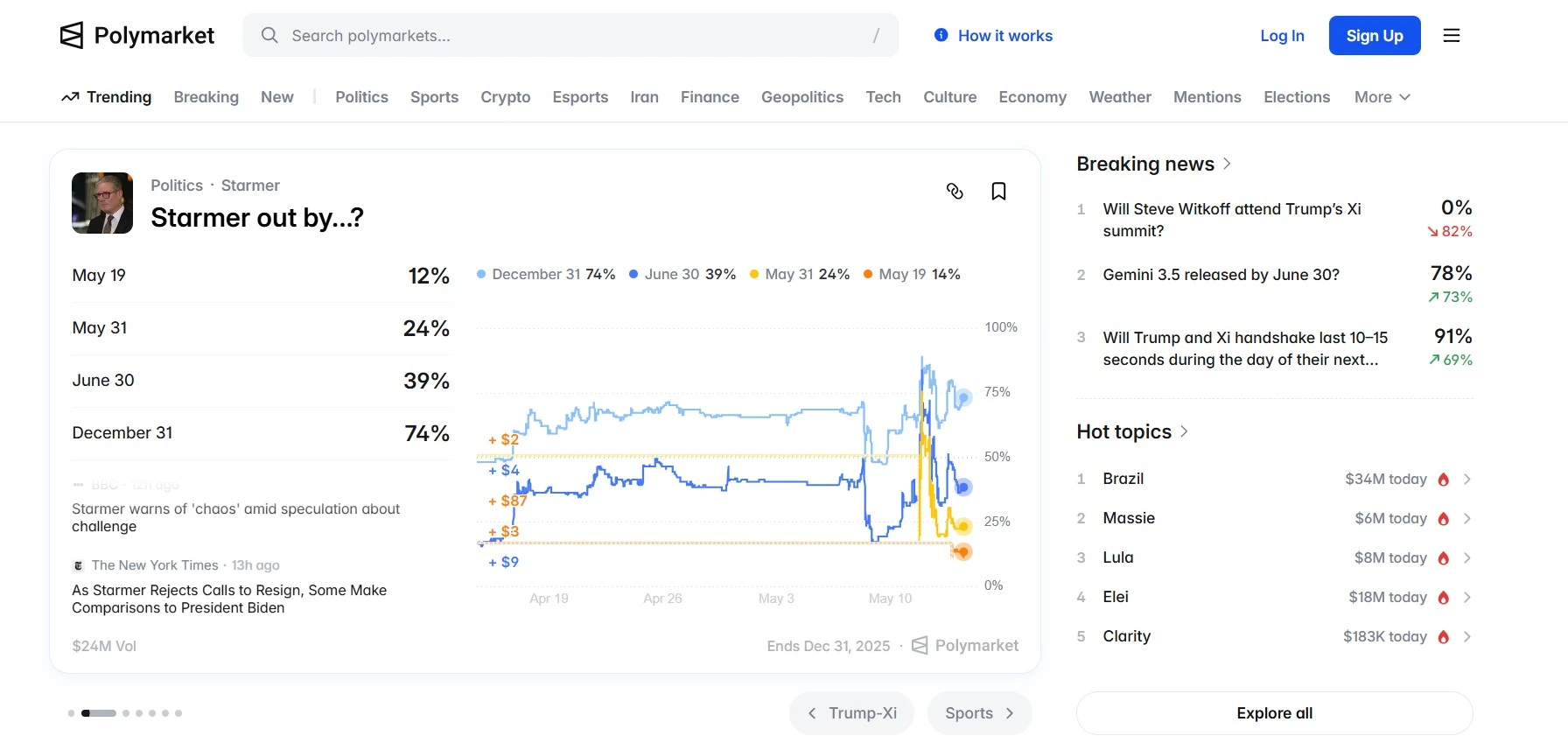This screenshot has width=1568, height=750.
Task: Click the December 31 legend color dot
Action: tap(481, 274)
